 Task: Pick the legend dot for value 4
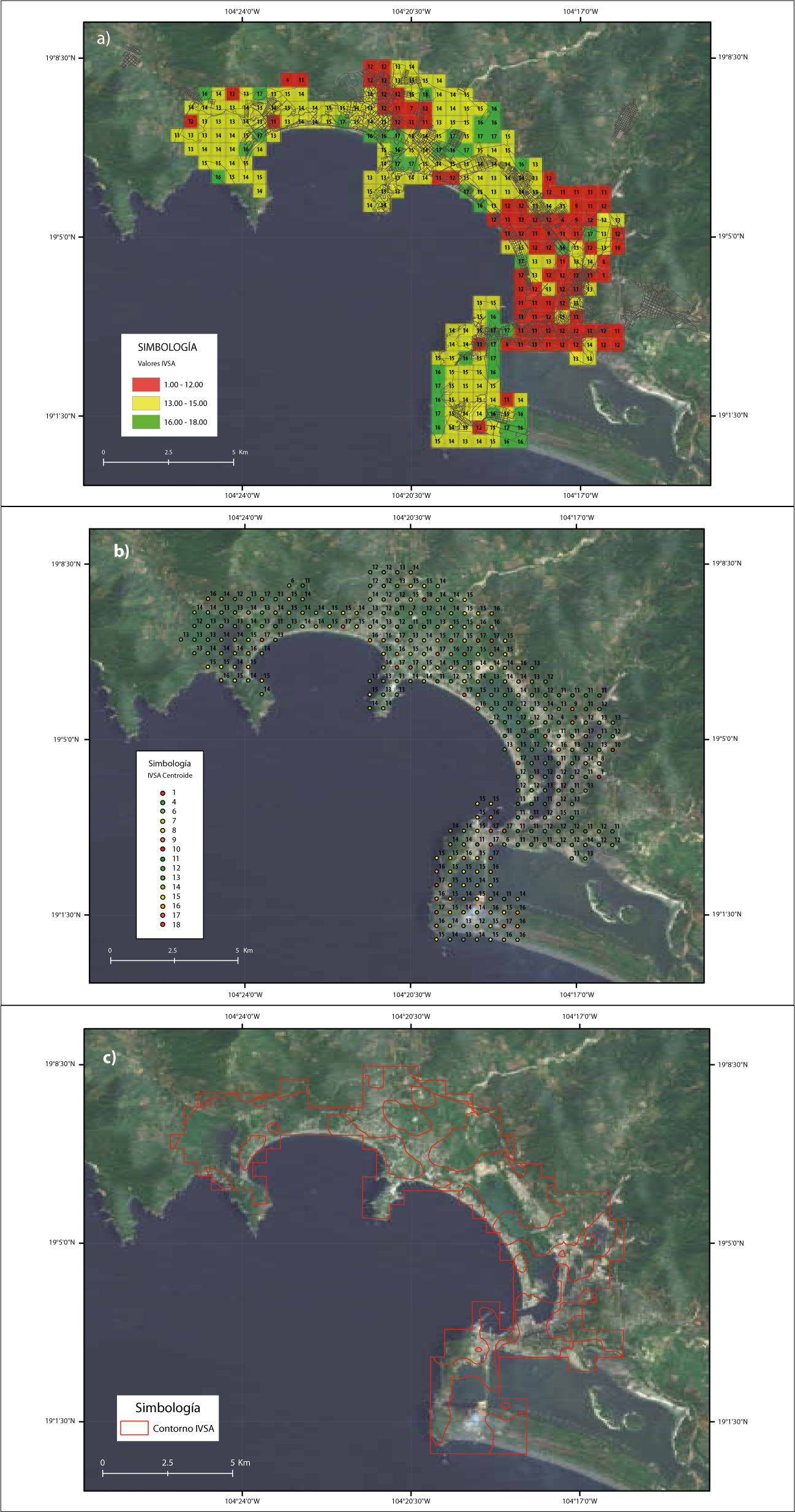click(162, 802)
